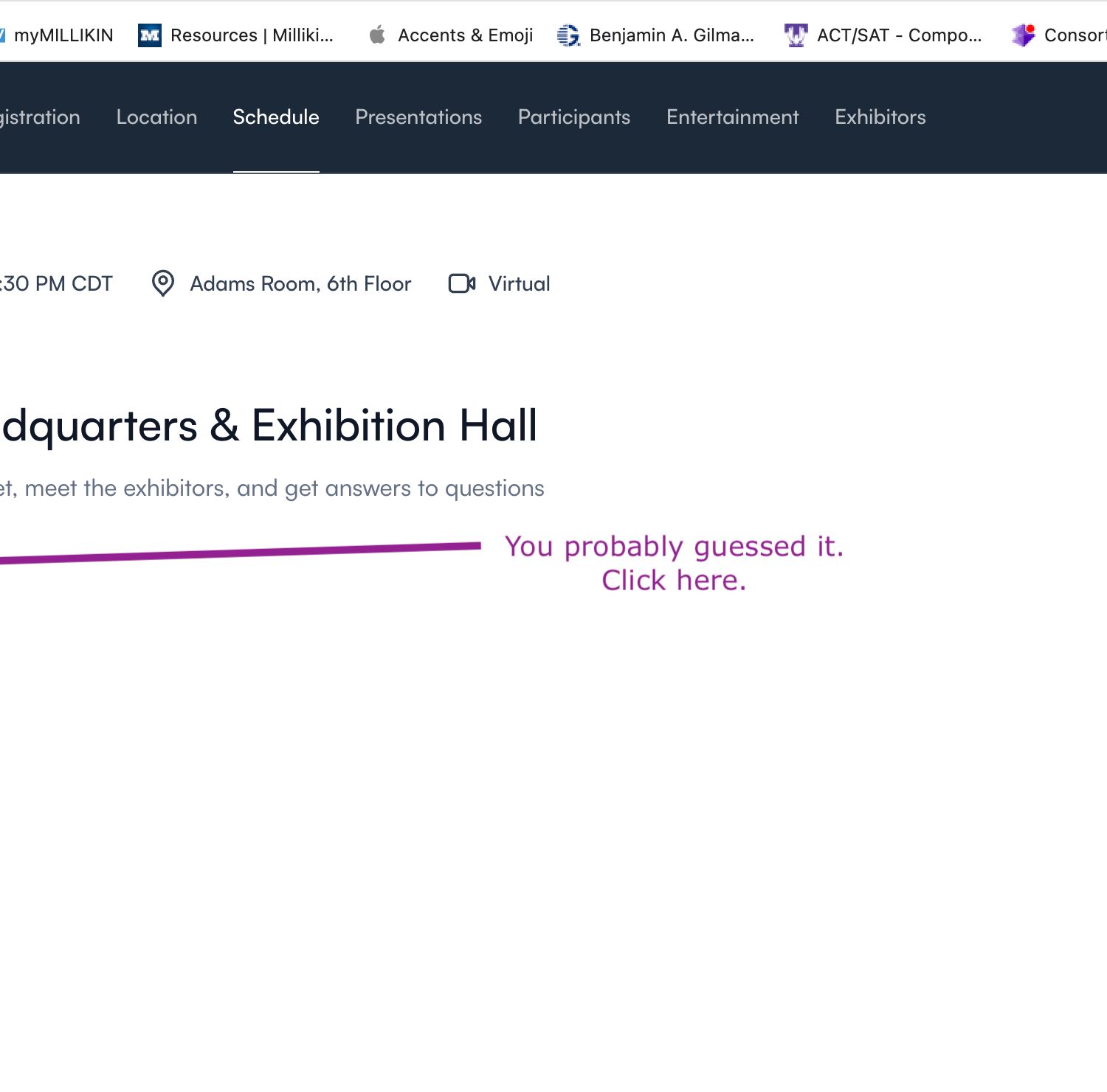The image size is (1107, 1092).
Task: Open the Participants tab
Action: click(x=574, y=117)
